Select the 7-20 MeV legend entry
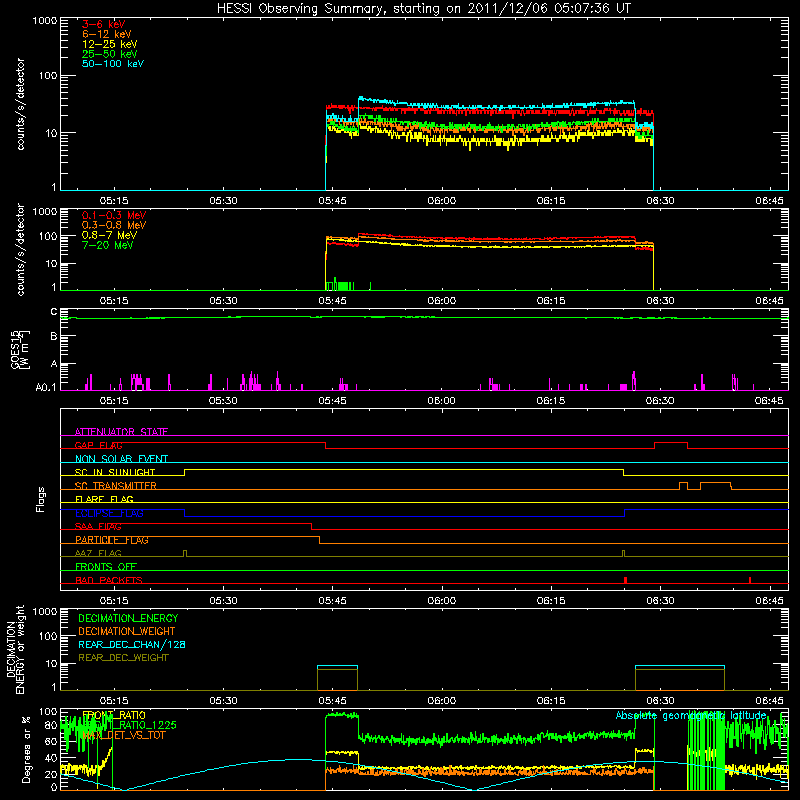The height and width of the screenshot is (800, 800). click(x=108, y=245)
